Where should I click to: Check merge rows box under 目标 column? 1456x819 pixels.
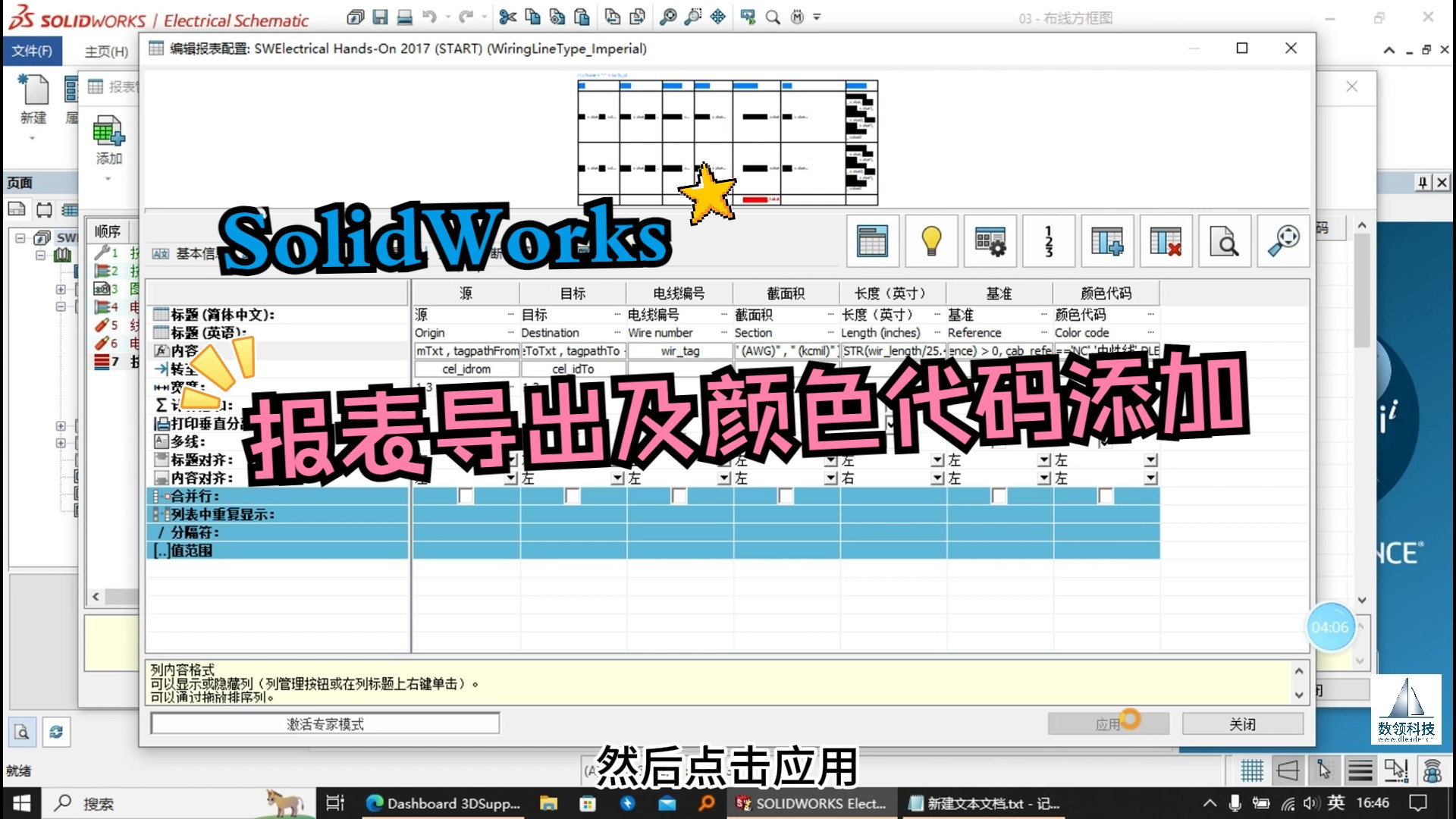tap(571, 495)
